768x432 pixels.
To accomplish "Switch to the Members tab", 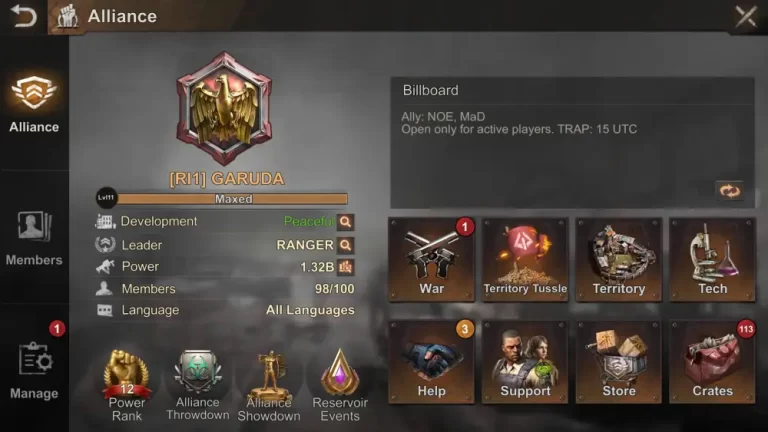I will point(34,239).
